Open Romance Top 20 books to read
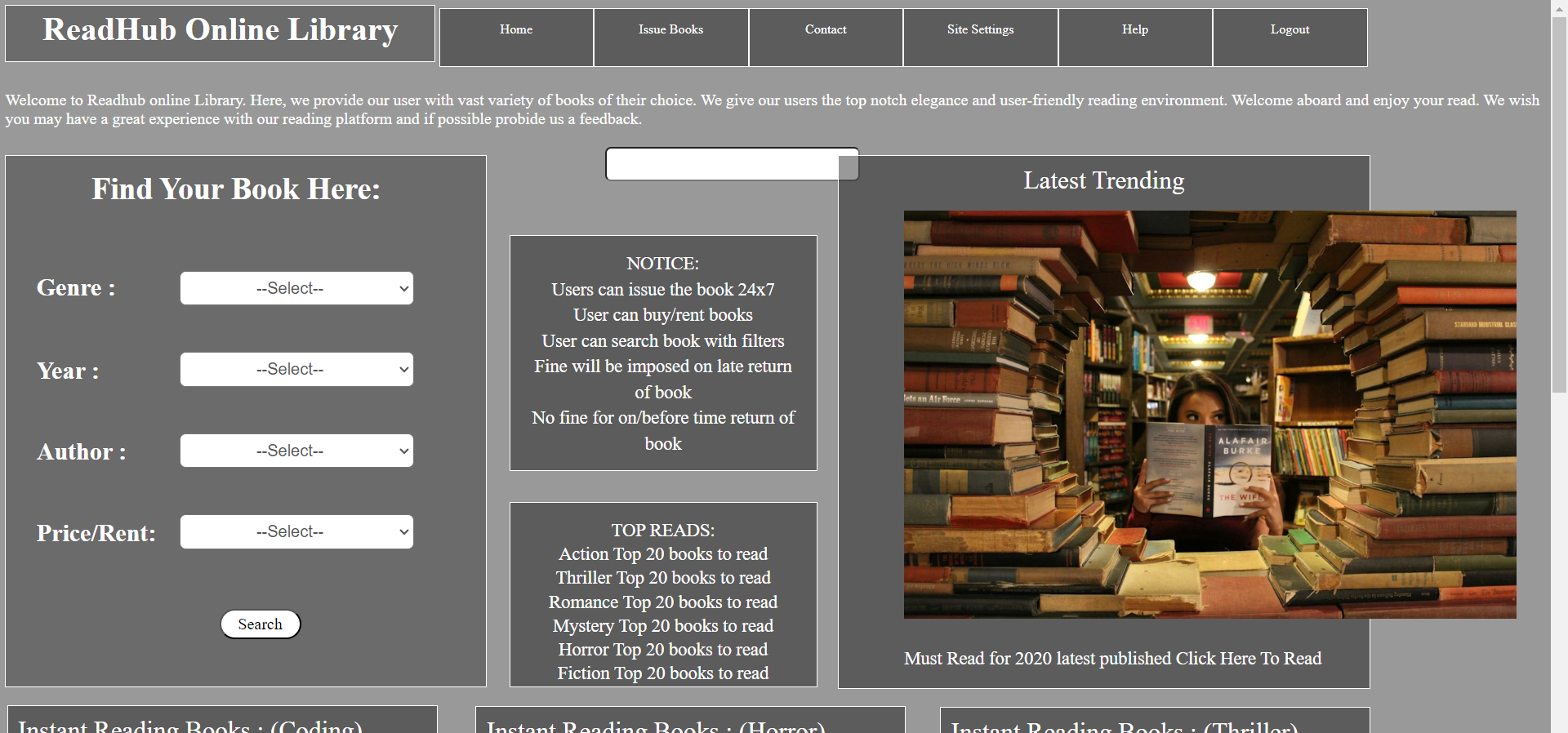1568x733 pixels. 663,602
